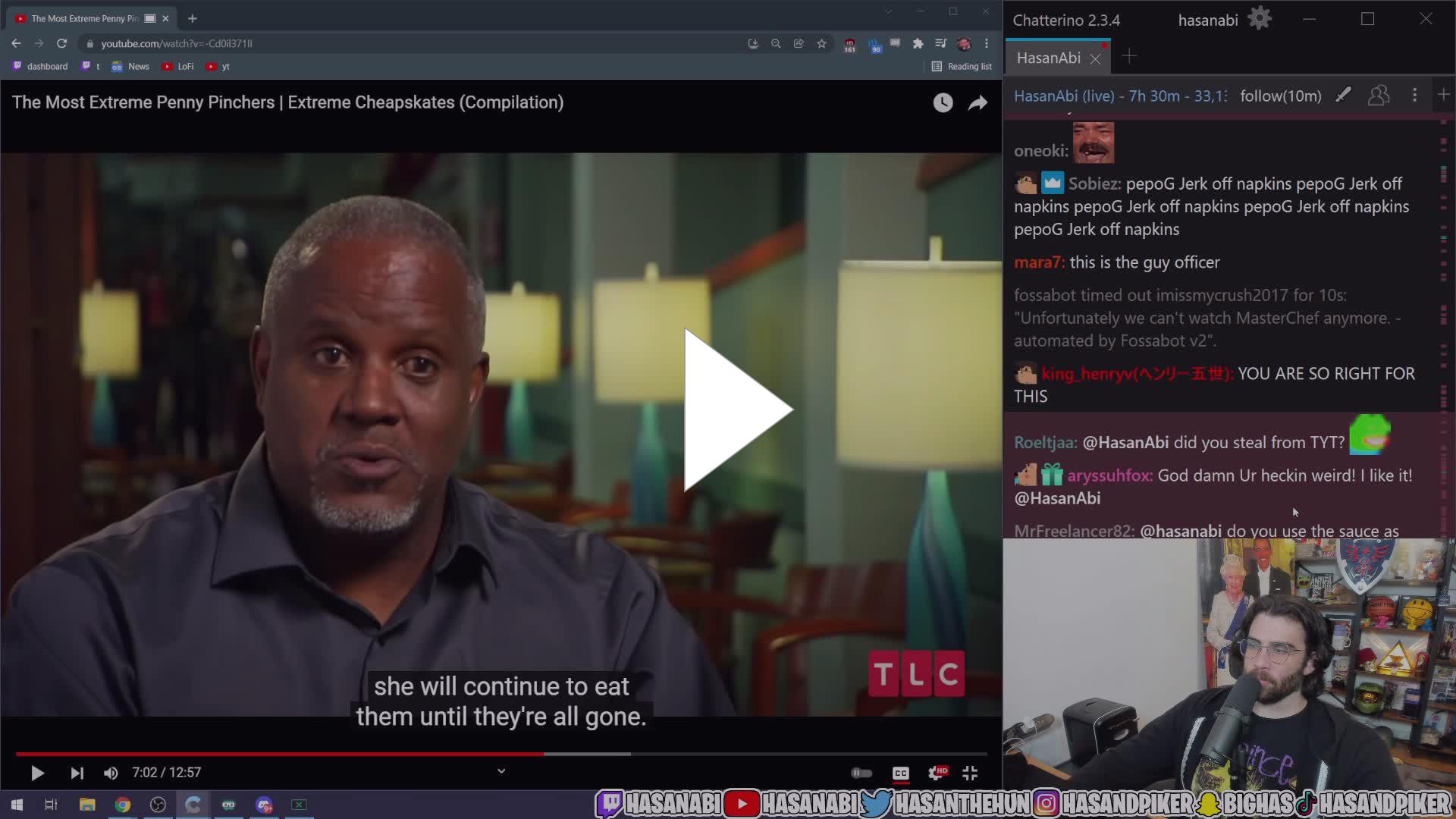Image resolution: width=1456 pixels, height=819 pixels.
Task: Open Chatterino settings gear icon
Action: 1260,19
